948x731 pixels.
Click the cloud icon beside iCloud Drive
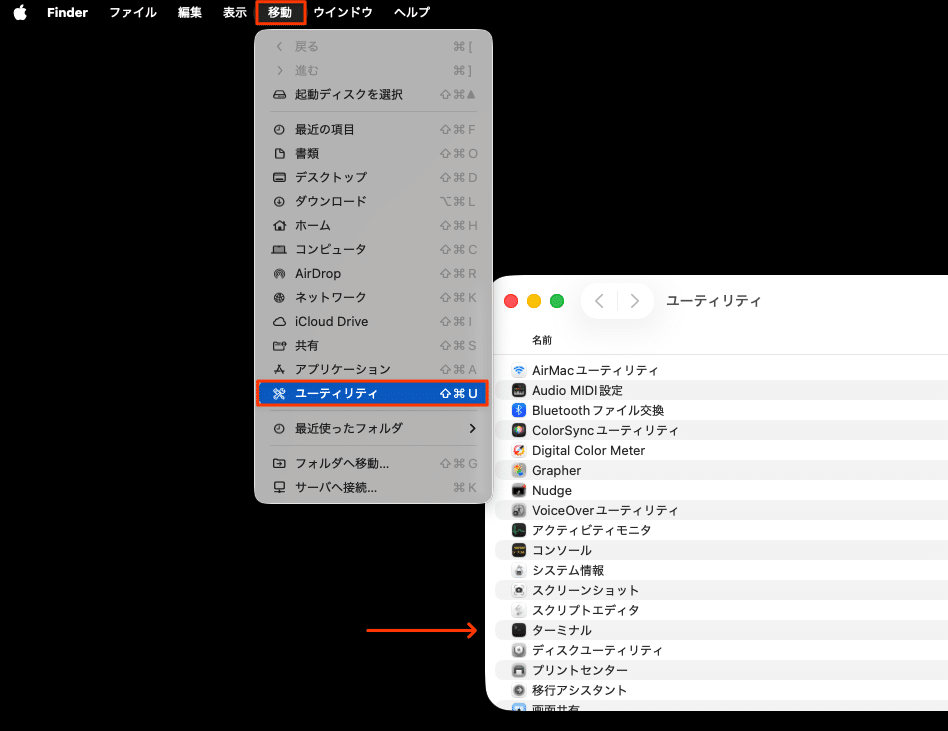[279, 322]
